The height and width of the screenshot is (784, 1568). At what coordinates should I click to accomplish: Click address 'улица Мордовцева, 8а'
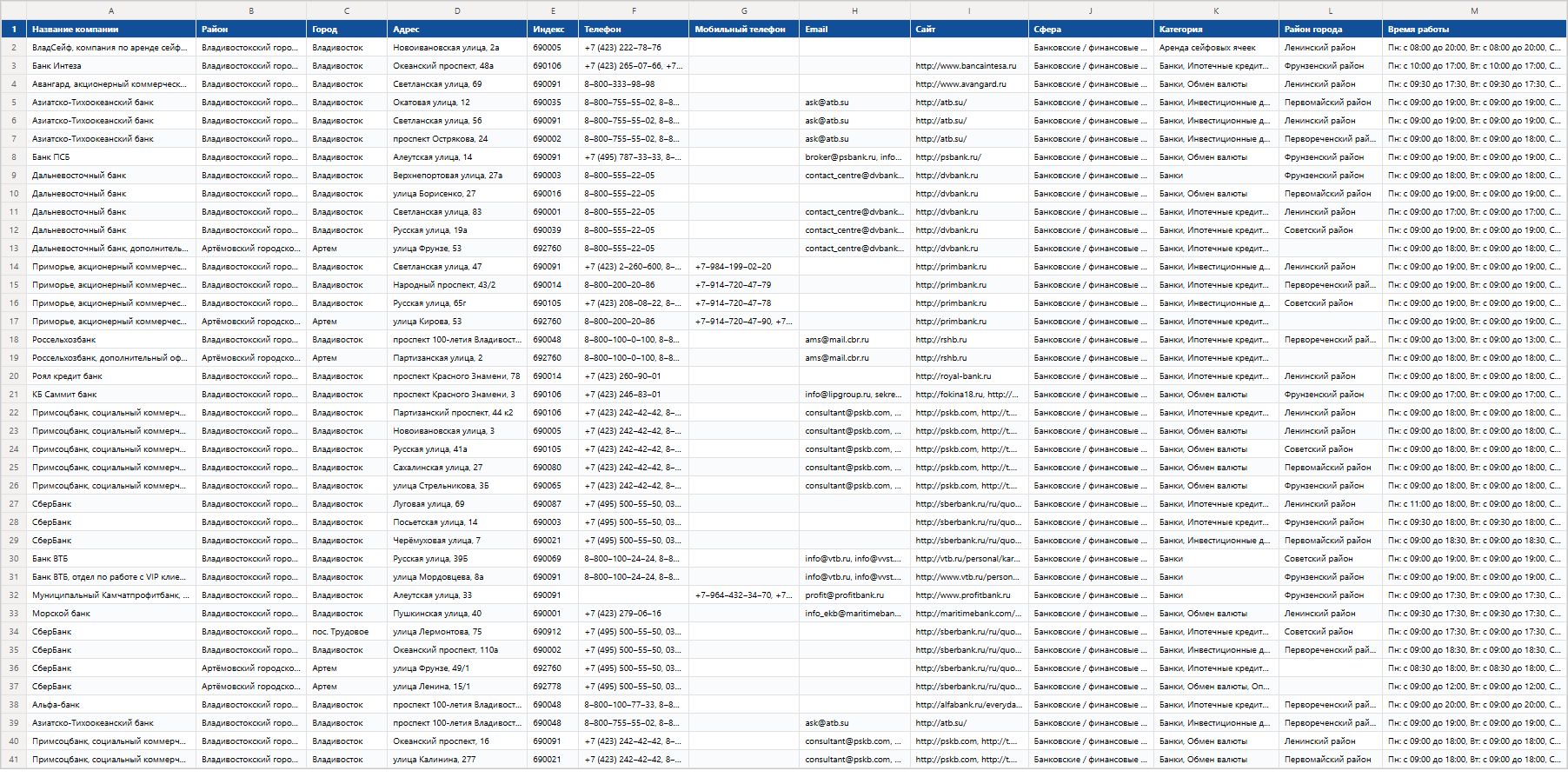[x=457, y=577]
